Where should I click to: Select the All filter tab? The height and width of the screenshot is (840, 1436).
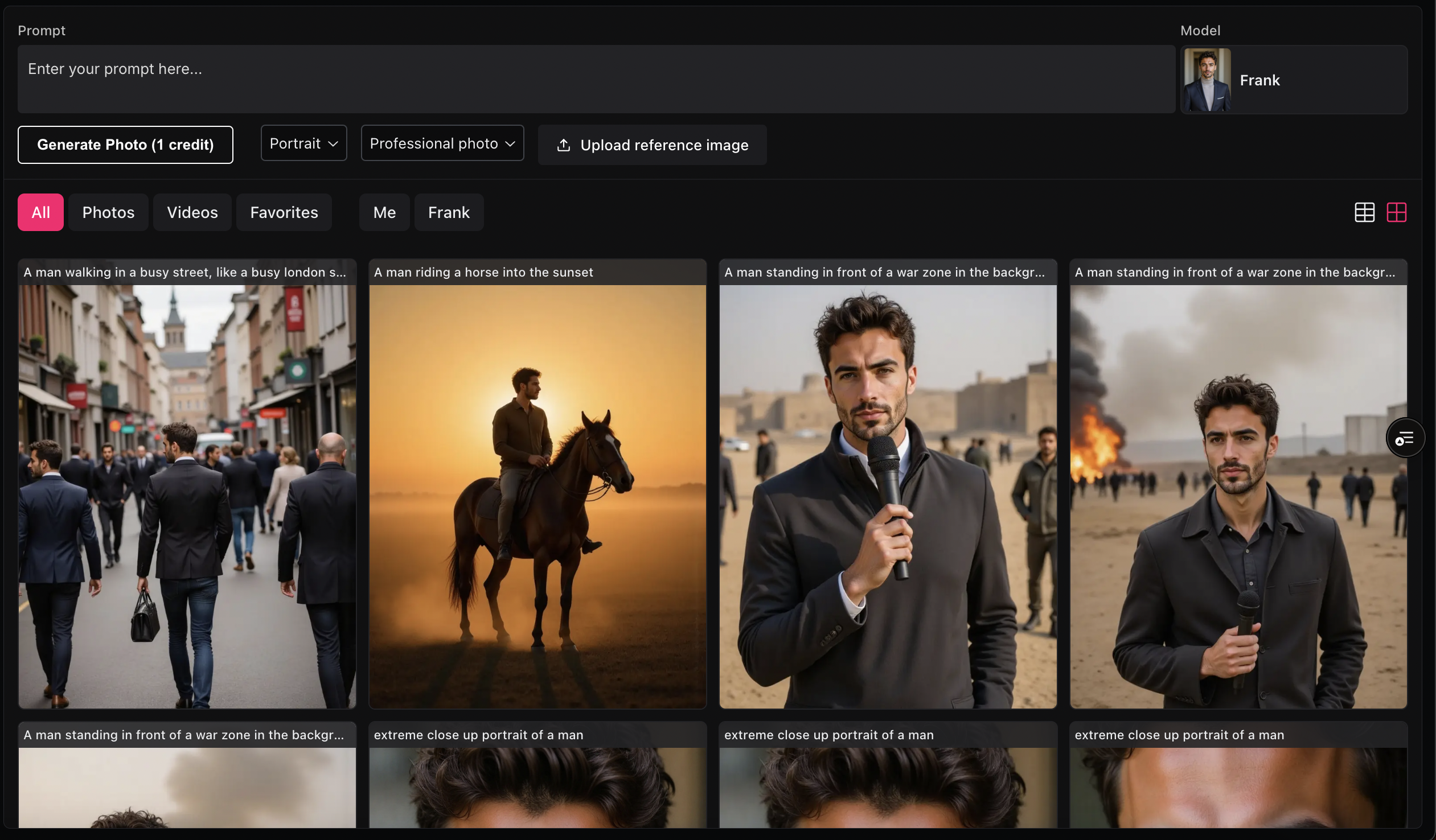(x=40, y=212)
